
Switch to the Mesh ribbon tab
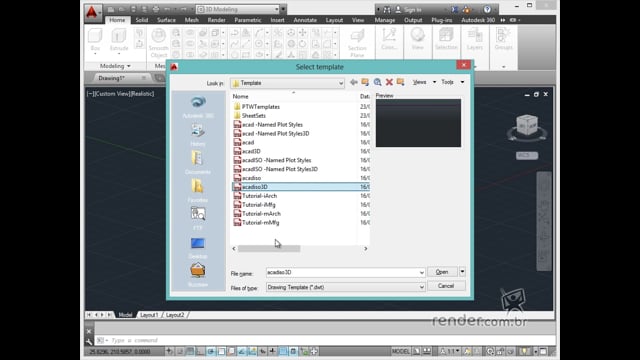tap(191, 20)
